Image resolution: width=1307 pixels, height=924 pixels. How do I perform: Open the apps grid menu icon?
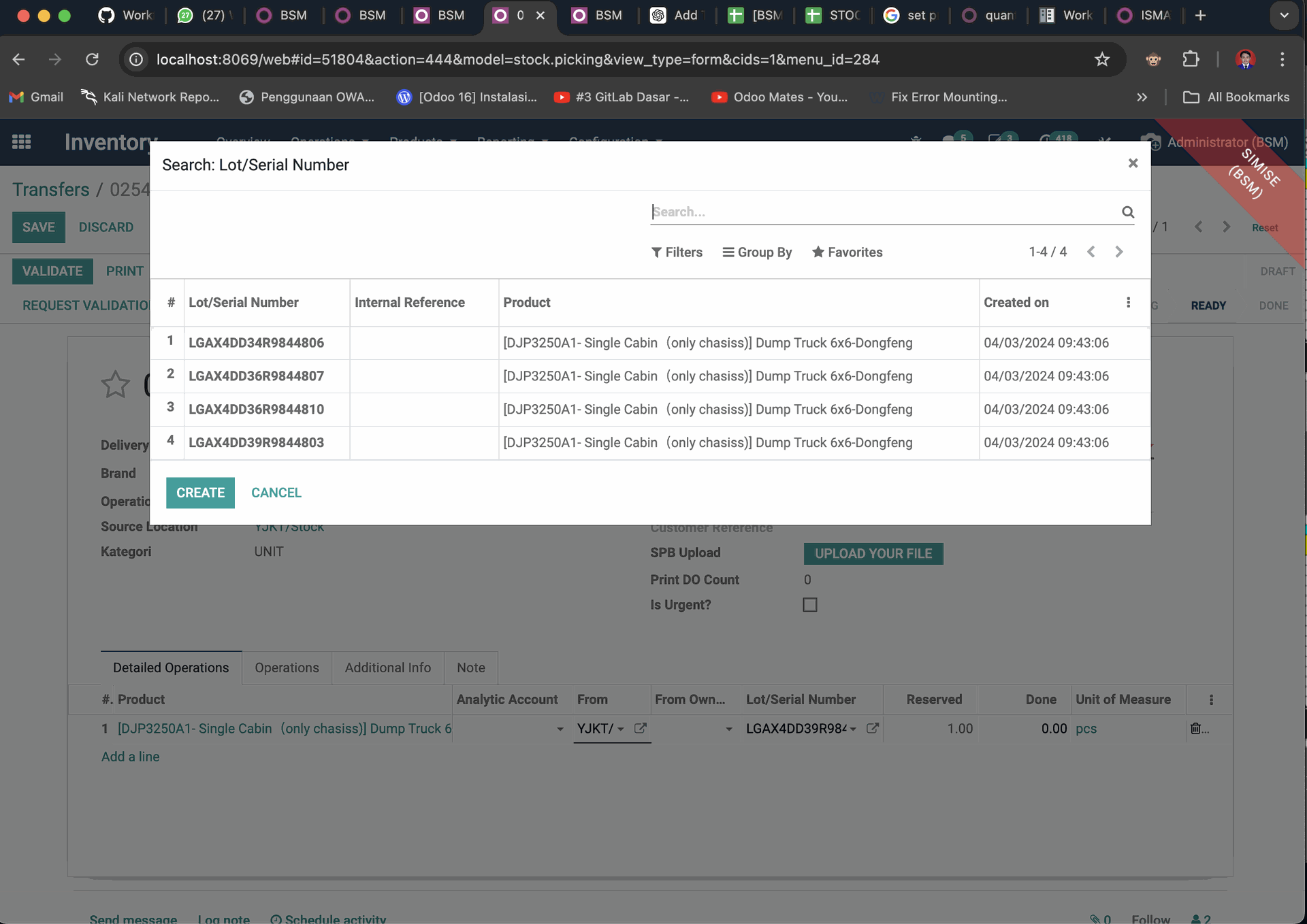(x=21, y=142)
